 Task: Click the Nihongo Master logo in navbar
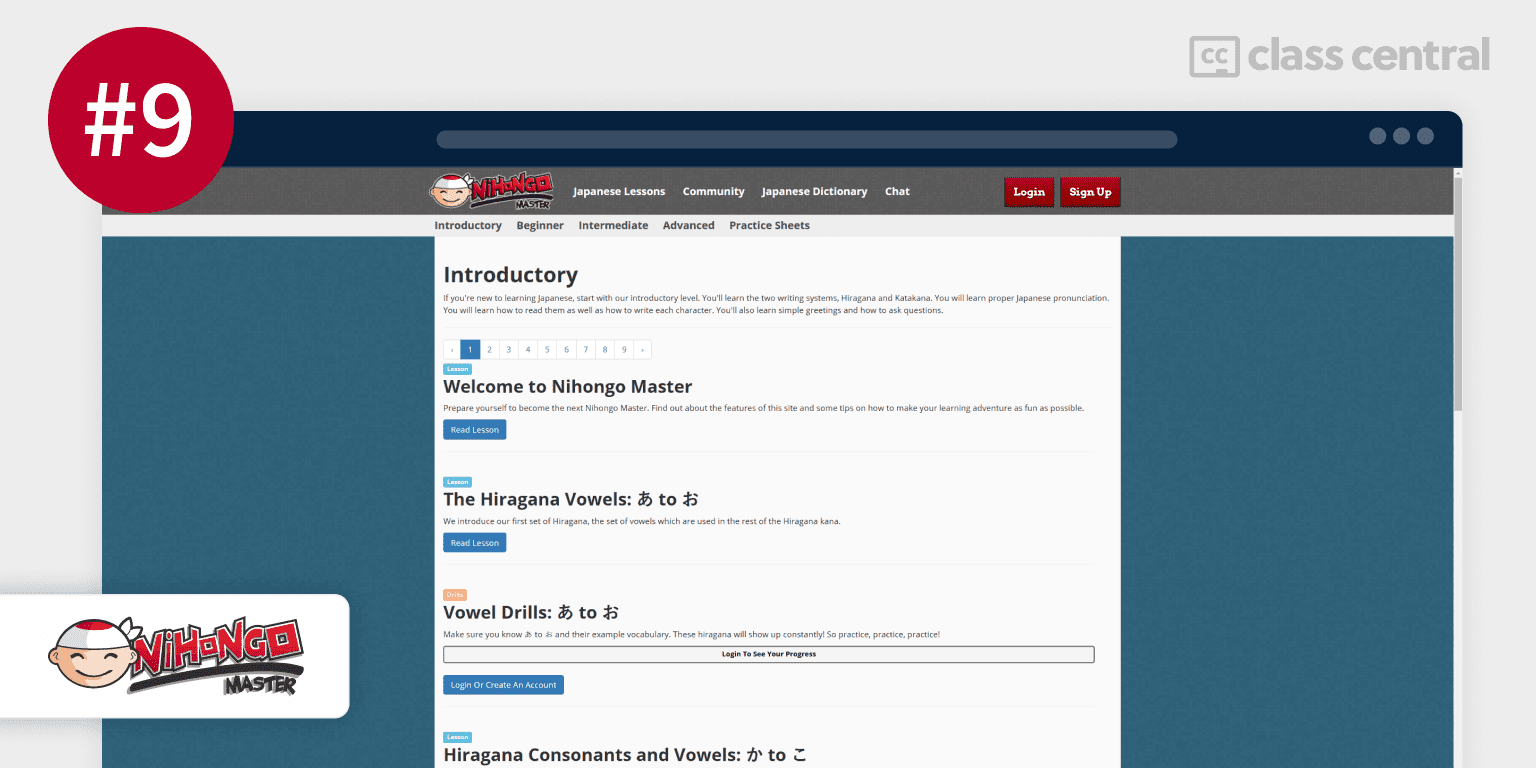pyautogui.click(x=492, y=191)
